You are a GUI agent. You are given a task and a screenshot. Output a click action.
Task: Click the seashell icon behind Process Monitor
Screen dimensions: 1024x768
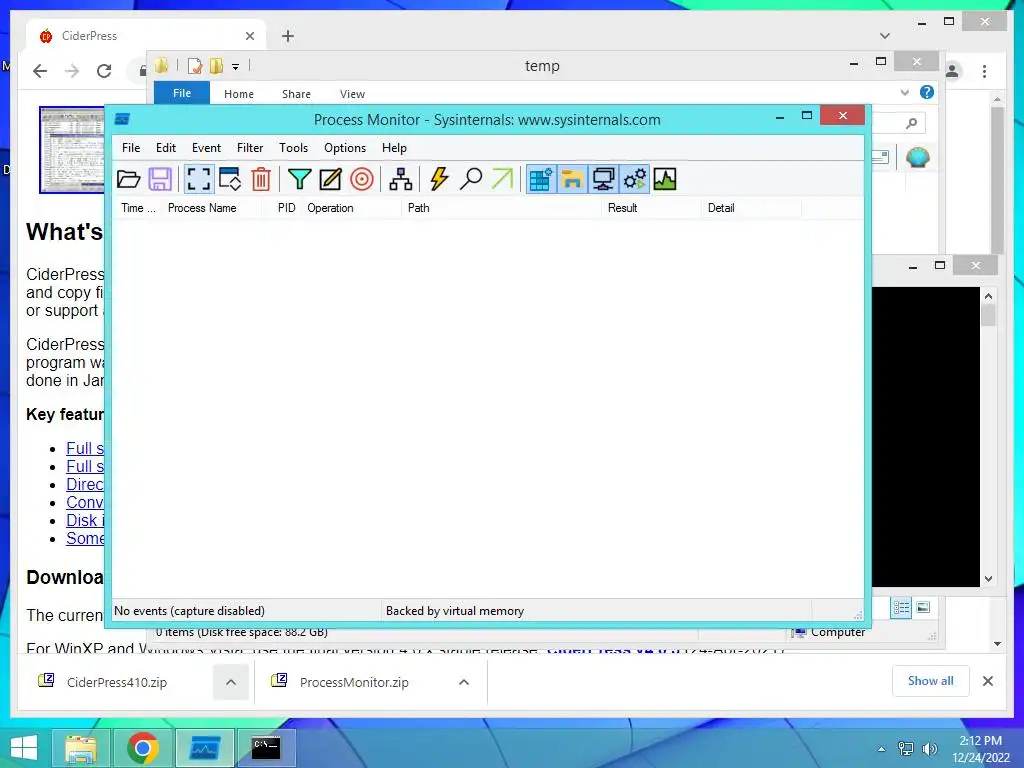tap(918, 157)
